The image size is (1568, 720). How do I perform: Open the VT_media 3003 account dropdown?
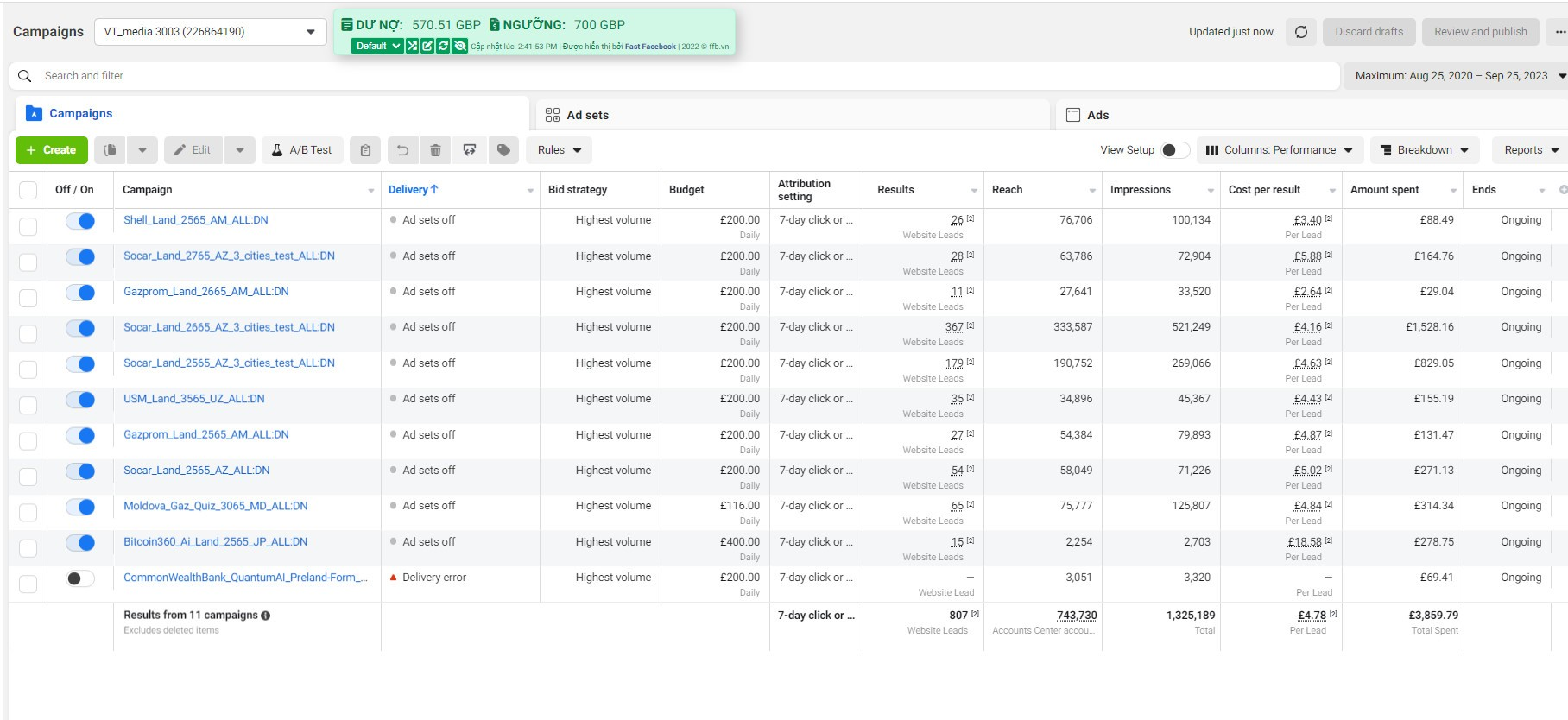coord(210,32)
